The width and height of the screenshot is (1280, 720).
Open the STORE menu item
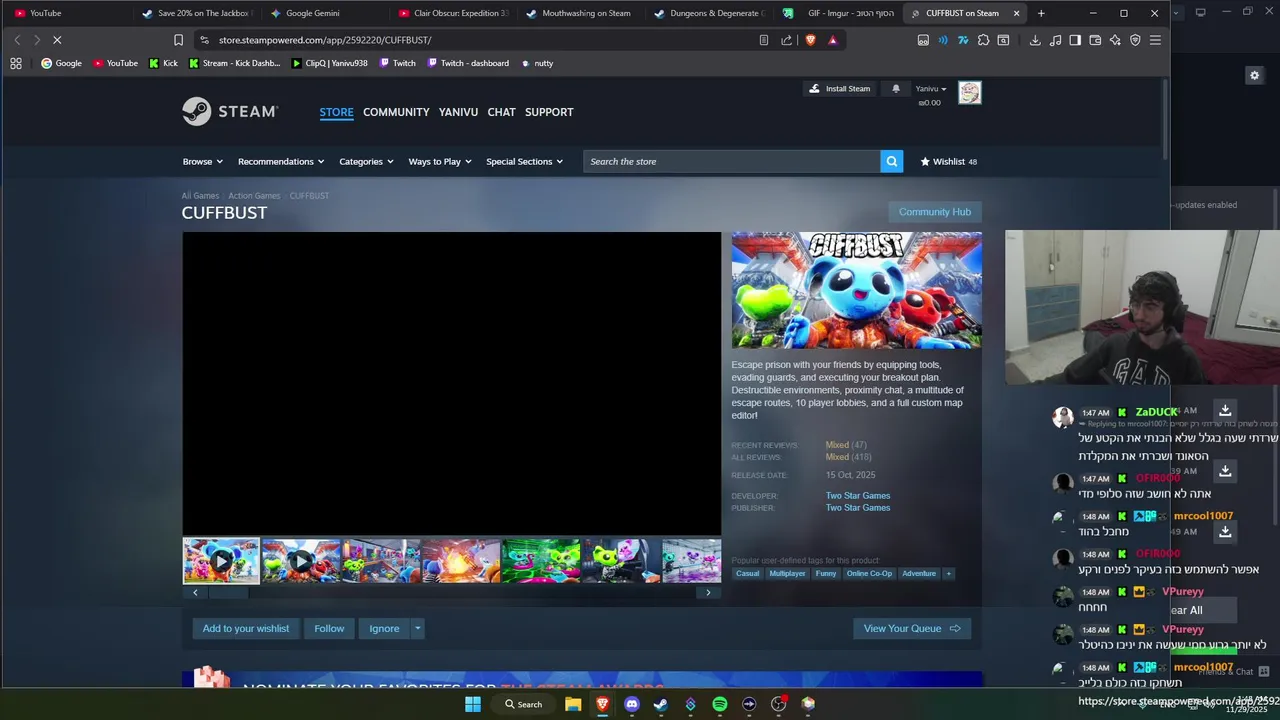[336, 112]
